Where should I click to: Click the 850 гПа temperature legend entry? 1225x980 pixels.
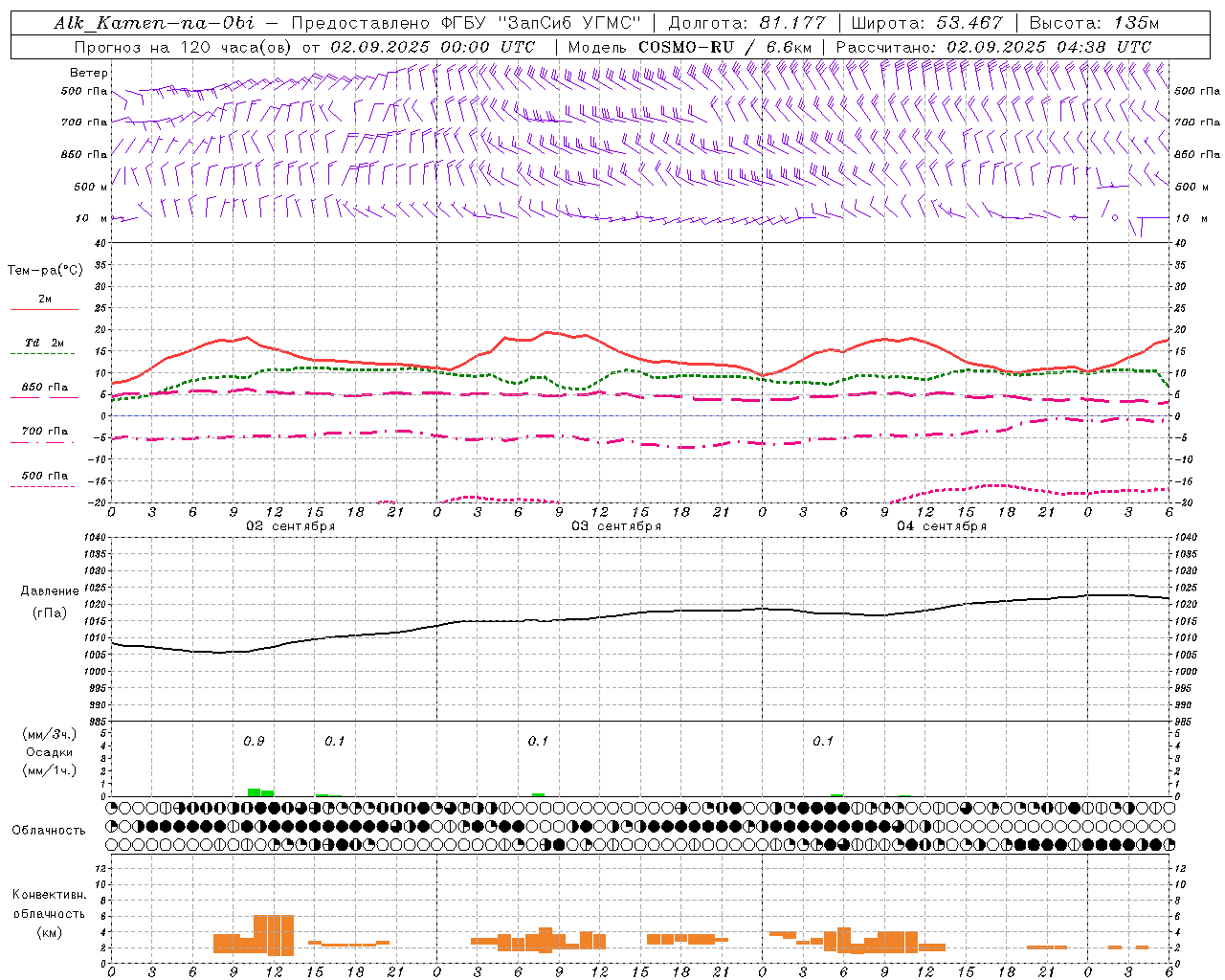click(x=45, y=388)
